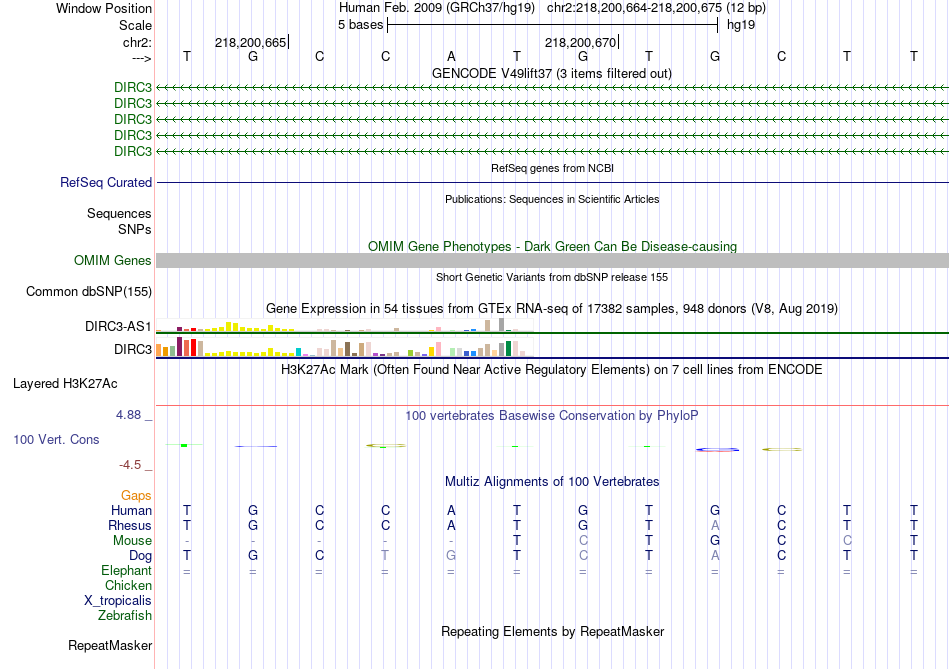
Task: Click the RefSeq Curated intron line
Action: (x=553, y=182)
